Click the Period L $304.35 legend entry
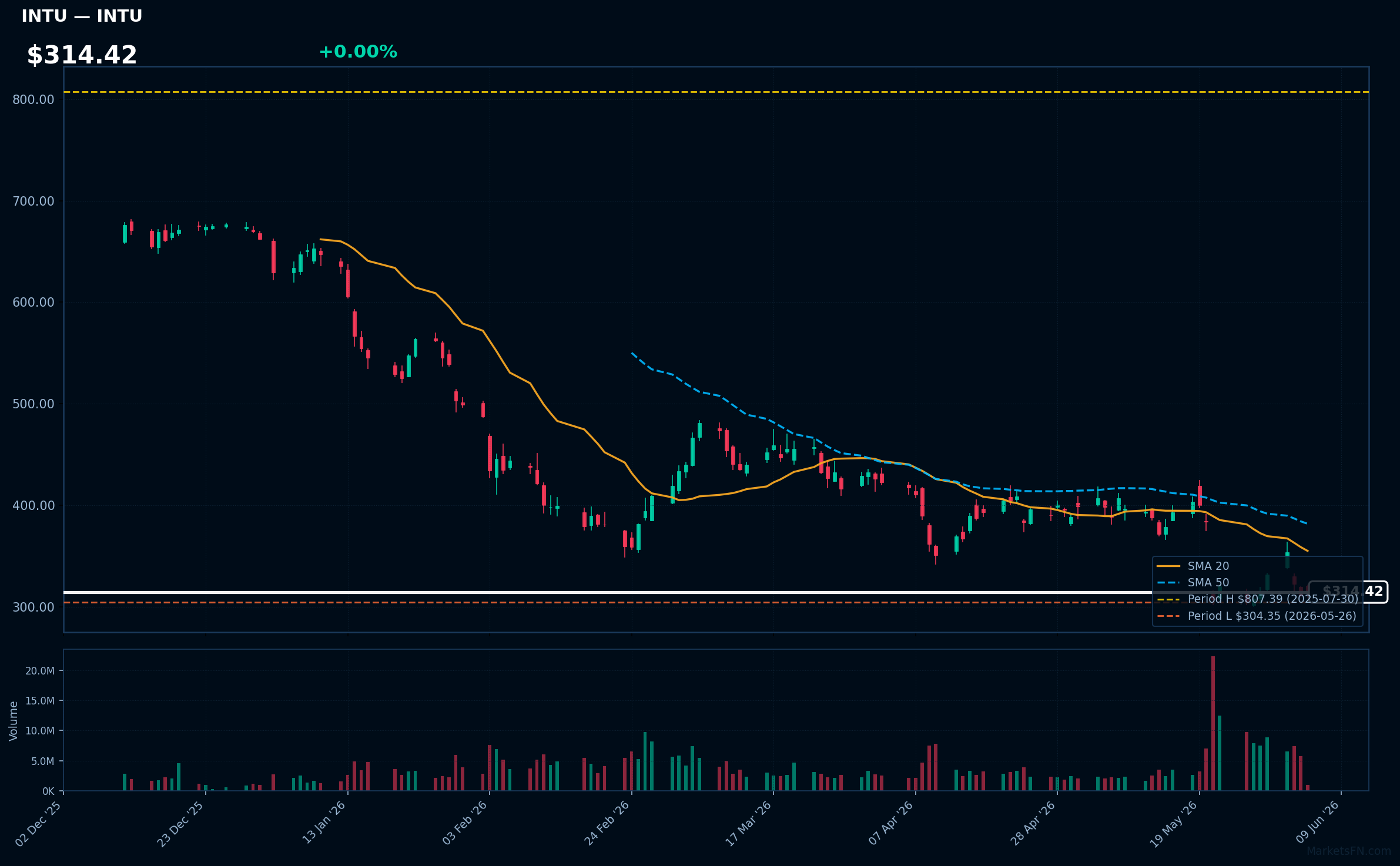1400x866 pixels. pyautogui.click(x=1257, y=616)
